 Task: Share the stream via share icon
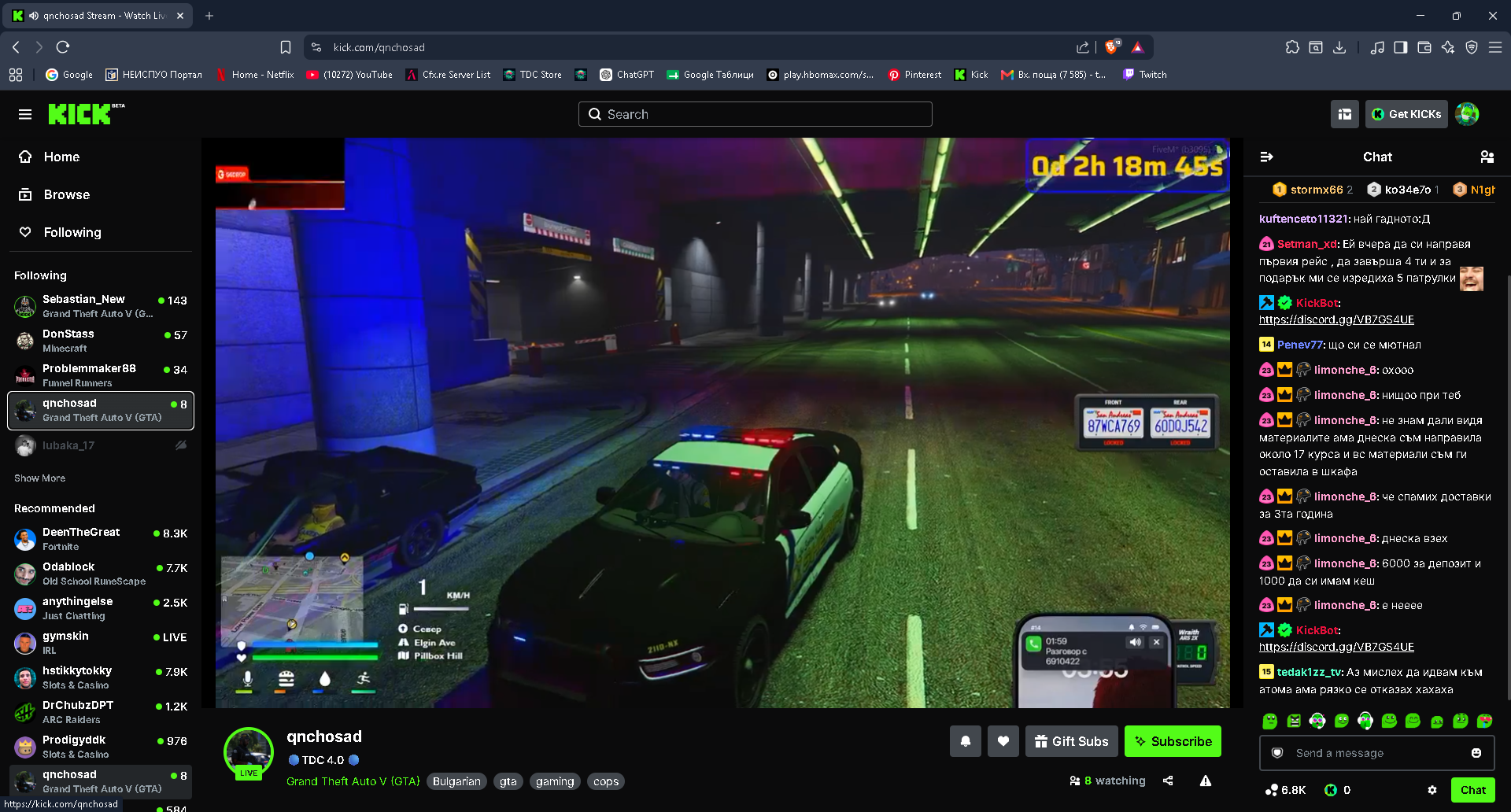coord(1168,781)
